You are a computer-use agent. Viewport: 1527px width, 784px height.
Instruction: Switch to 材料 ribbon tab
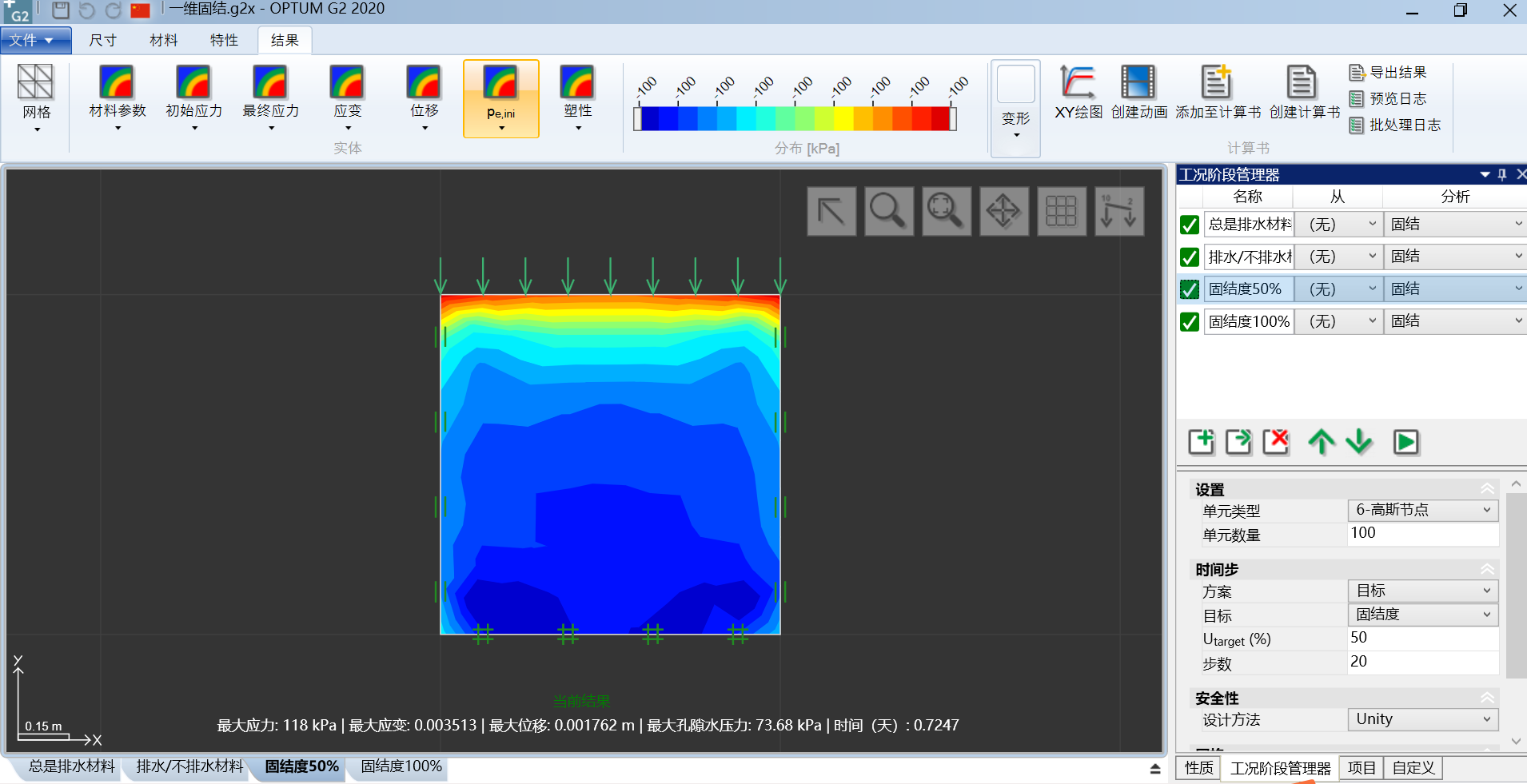coord(164,40)
